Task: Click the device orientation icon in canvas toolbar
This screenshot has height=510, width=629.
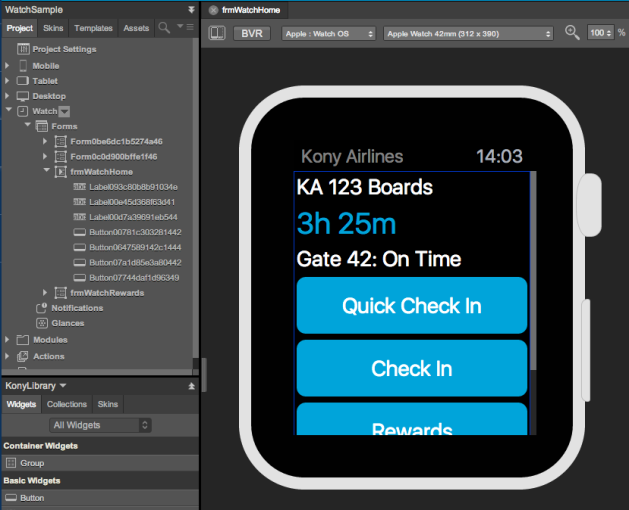Action: coord(217,33)
